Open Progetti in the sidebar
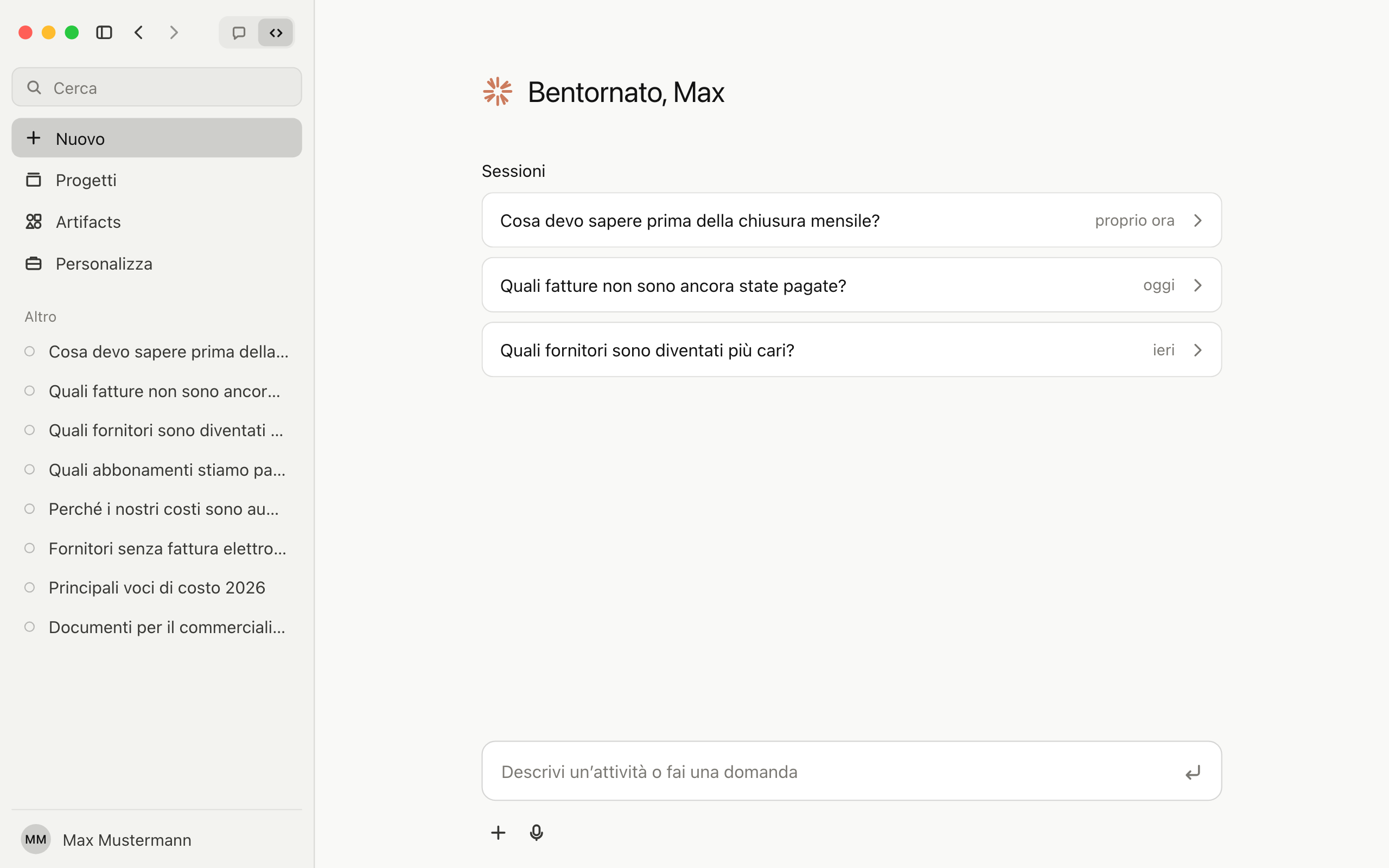 point(157,180)
